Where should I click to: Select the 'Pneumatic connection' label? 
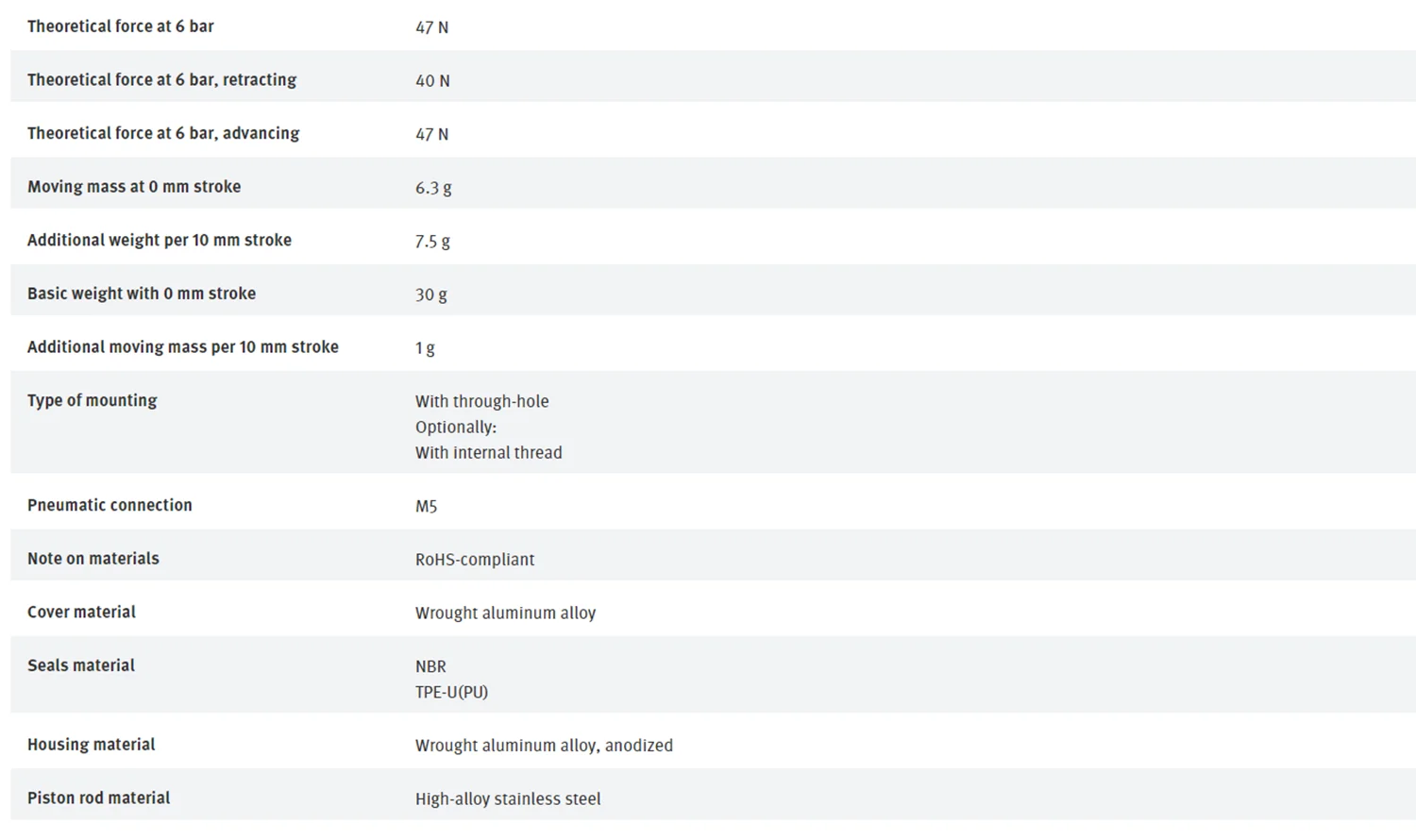[110, 505]
